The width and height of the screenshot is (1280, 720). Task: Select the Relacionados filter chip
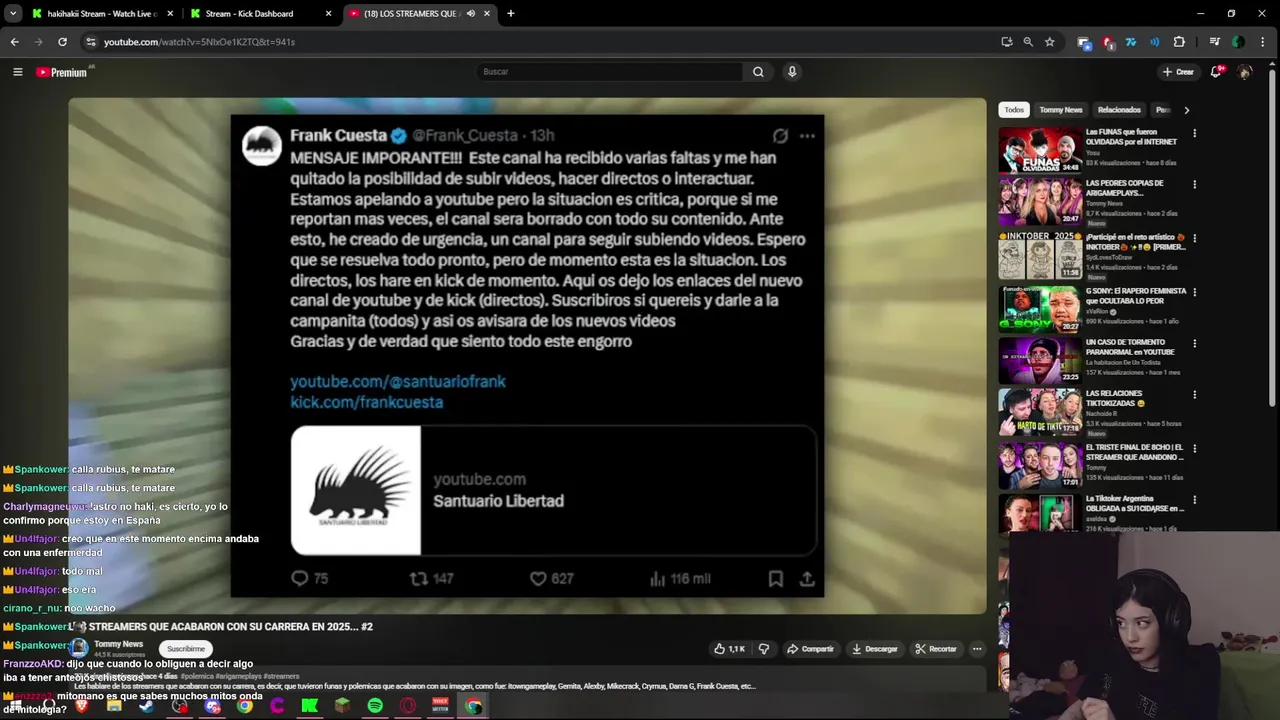(x=1119, y=110)
